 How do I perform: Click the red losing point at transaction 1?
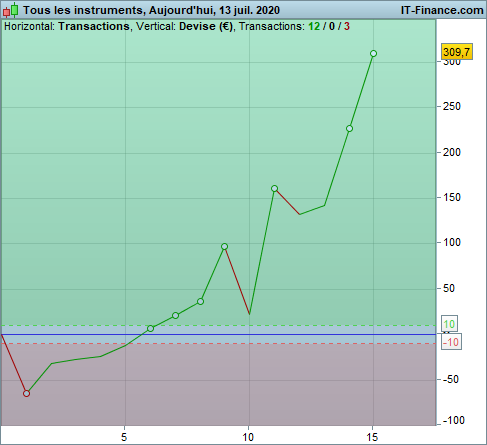tap(26, 393)
